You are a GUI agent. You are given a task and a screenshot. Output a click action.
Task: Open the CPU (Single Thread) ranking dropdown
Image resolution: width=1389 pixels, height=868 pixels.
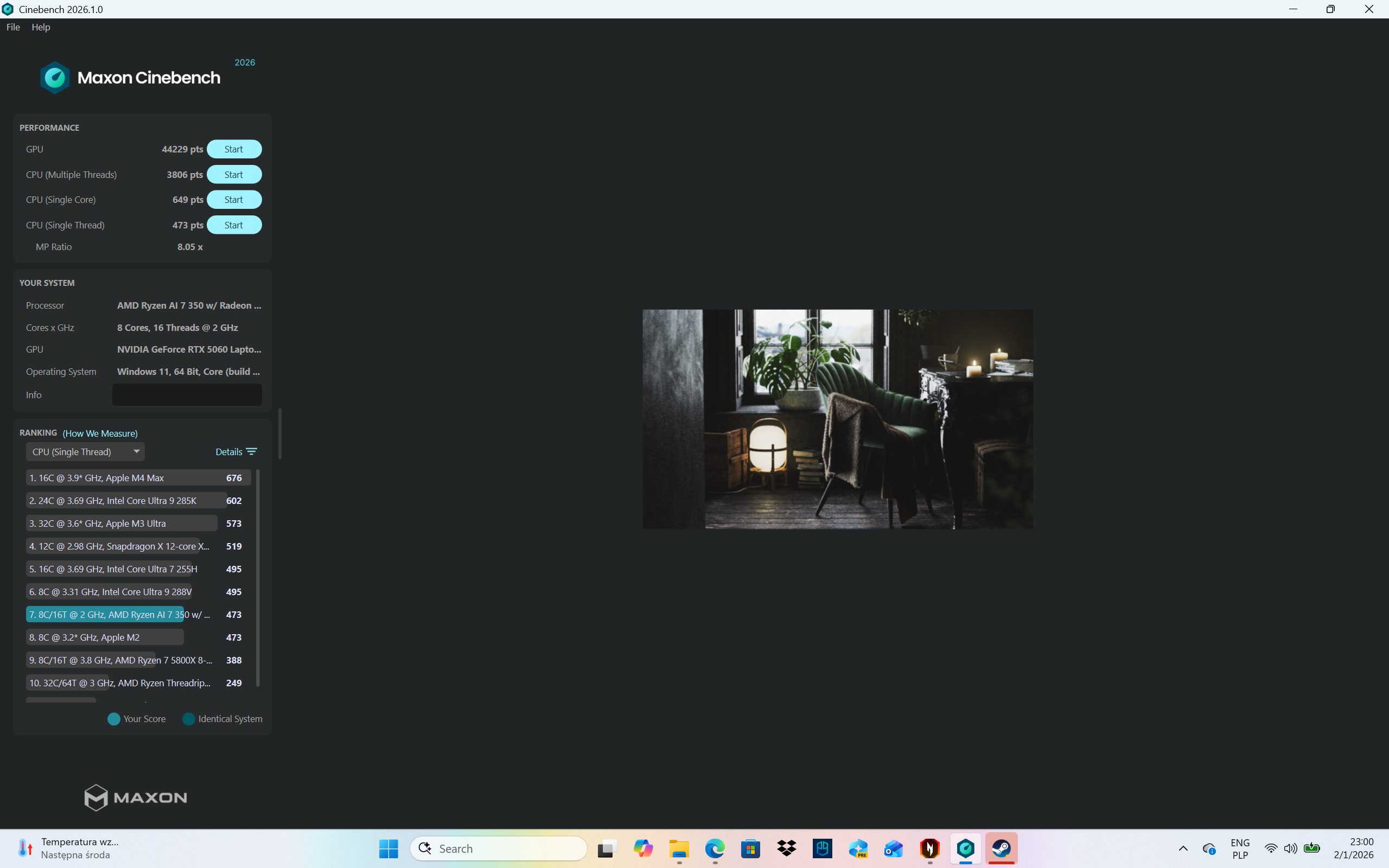coord(85,452)
